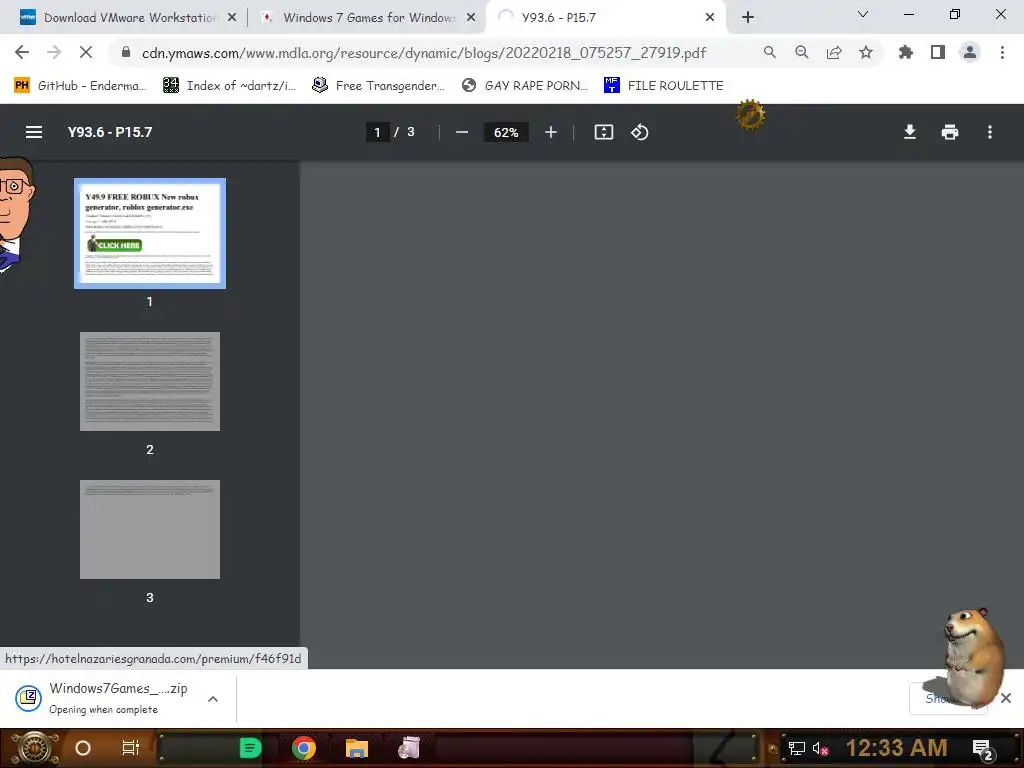The image size is (1024, 768).
Task: Bookmark this page with star icon
Action: coord(866,52)
